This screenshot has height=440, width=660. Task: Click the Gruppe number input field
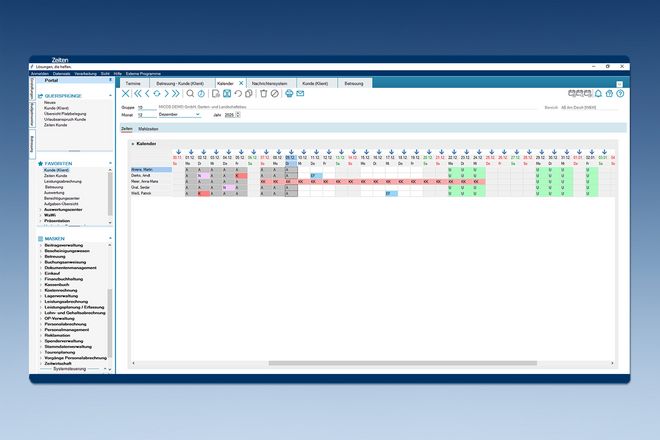146,108
